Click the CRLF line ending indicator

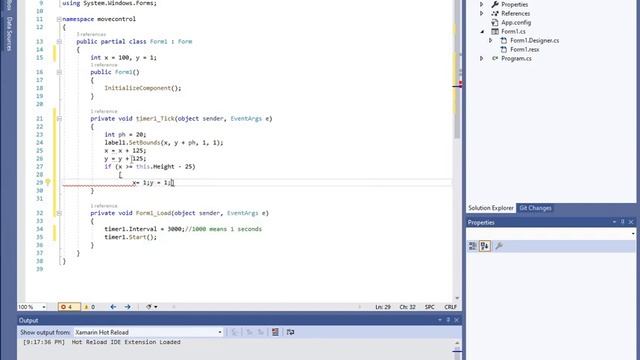tap(450, 307)
